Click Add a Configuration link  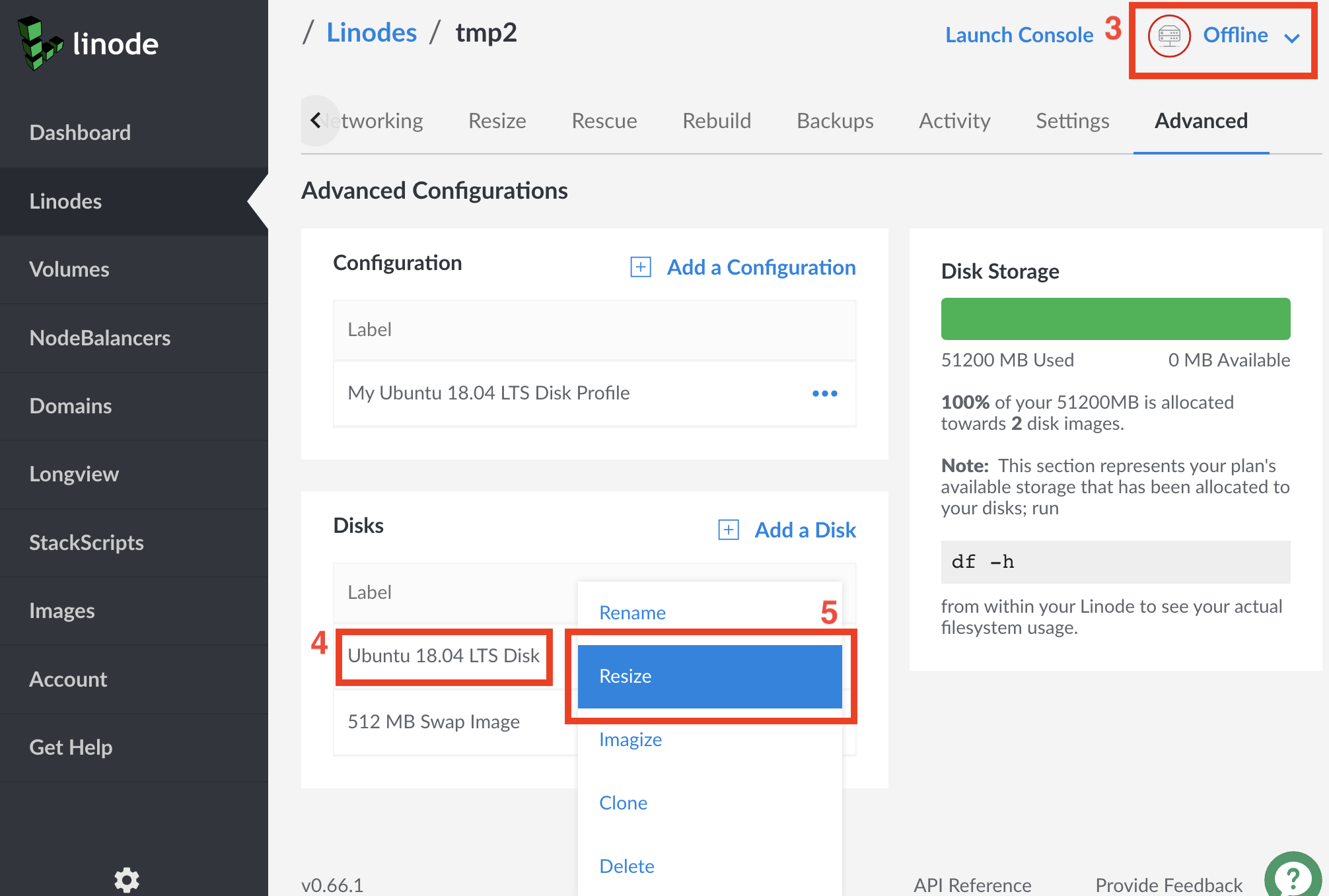point(762,267)
